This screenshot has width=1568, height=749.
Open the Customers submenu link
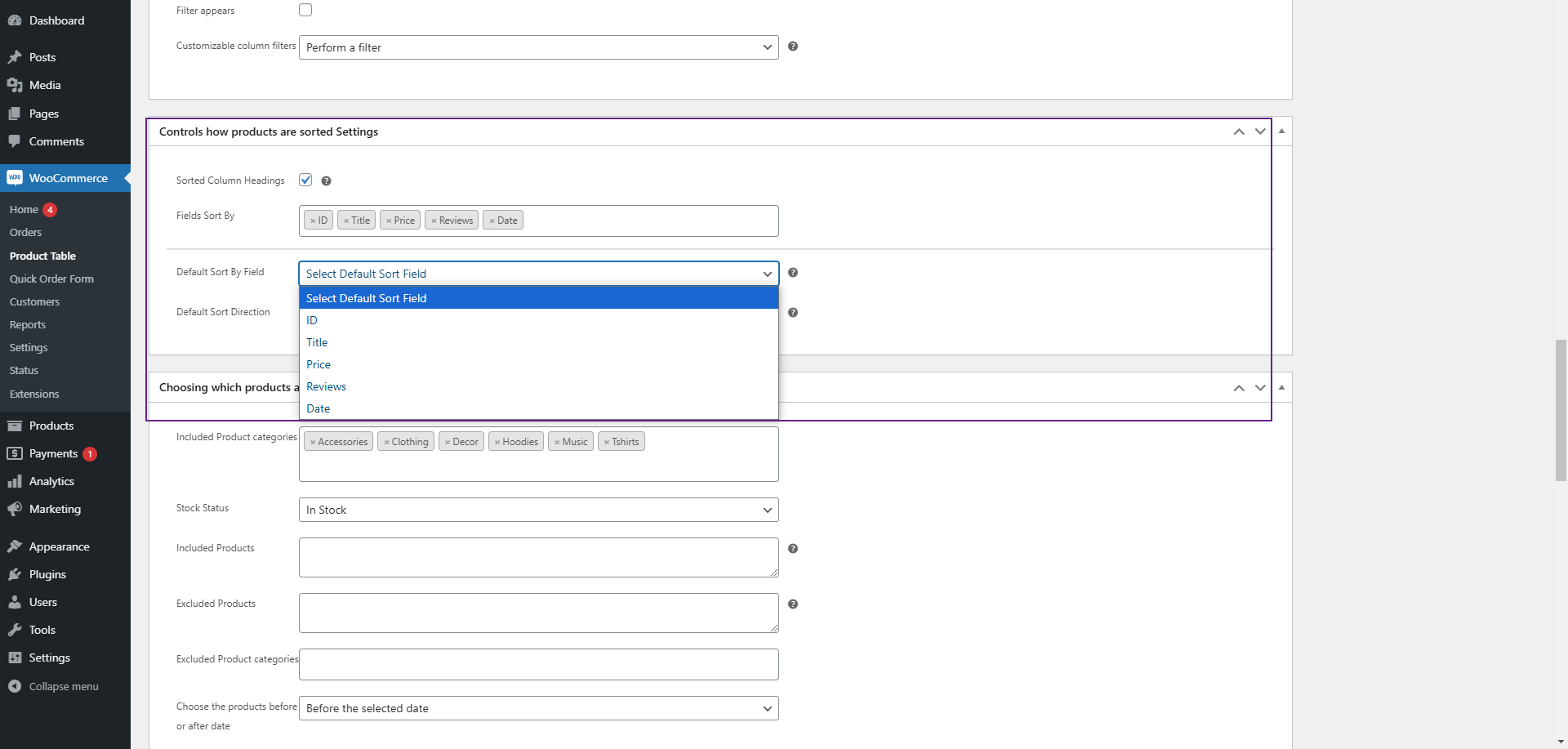click(x=34, y=302)
